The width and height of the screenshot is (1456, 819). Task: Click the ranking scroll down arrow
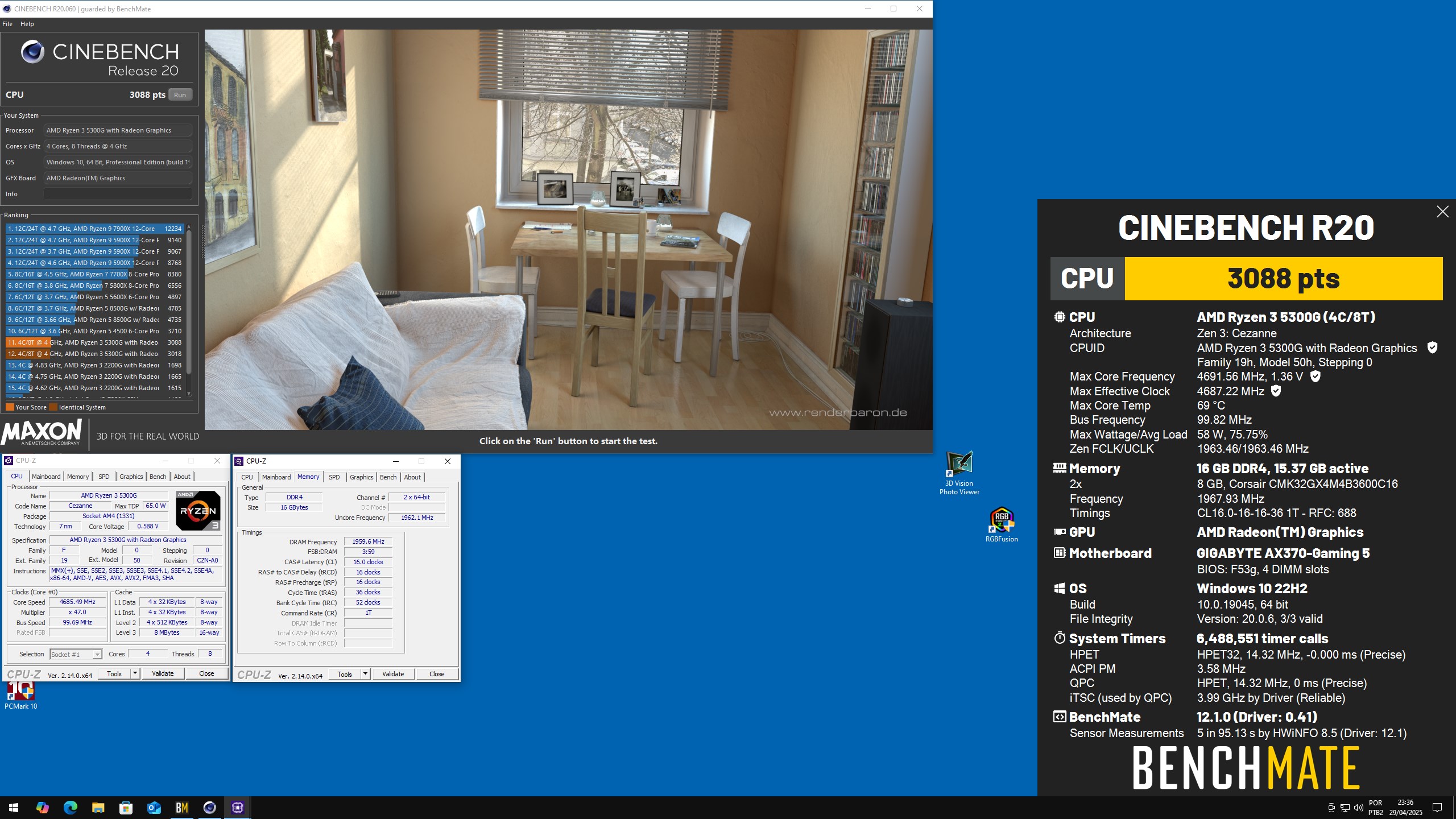coord(189,393)
